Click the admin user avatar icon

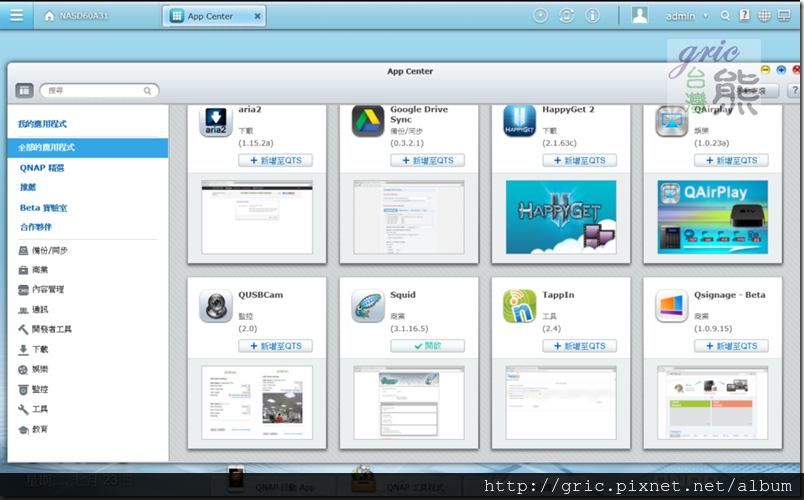click(639, 15)
